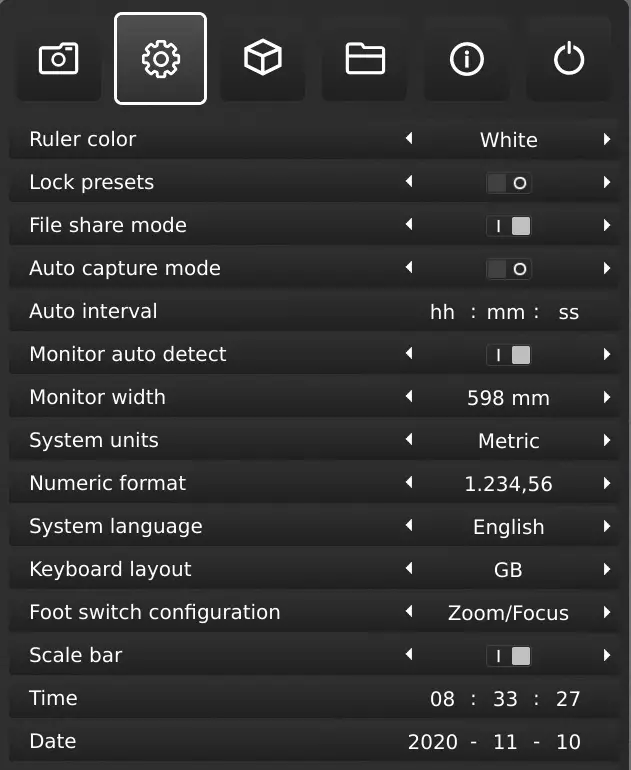The height and width of the screenshot is (770, 631).
Task: Advance System units to next option
Action: pyautogui.click(x=607, y=440)
